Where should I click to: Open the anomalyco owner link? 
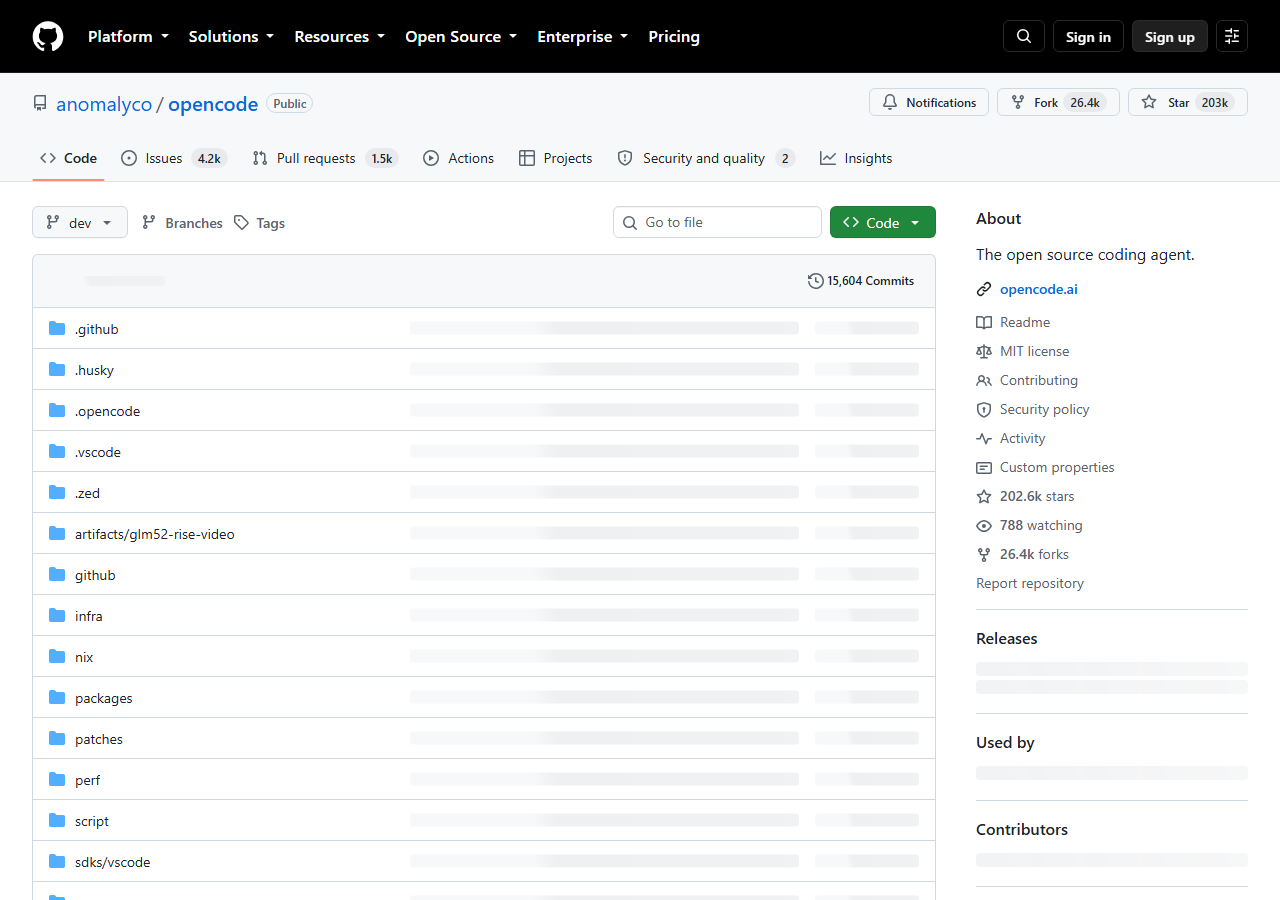104,104
